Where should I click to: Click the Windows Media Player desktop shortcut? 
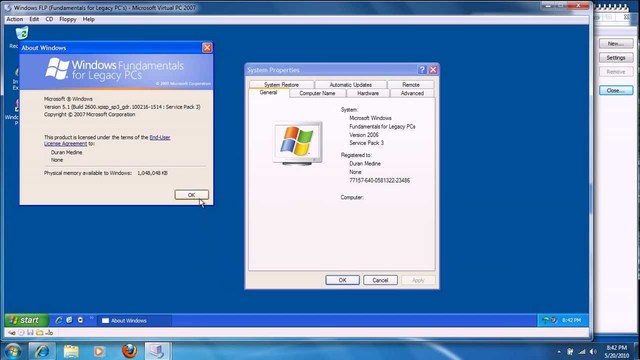point(13,111)
